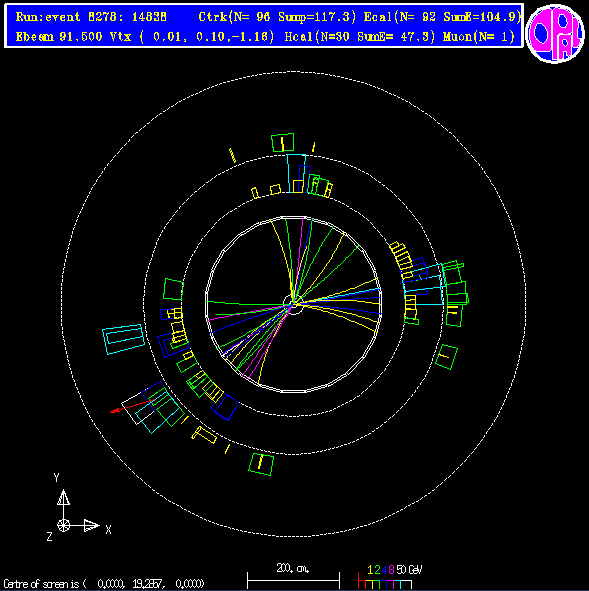
Task: Click the green Hcal box at top
Action: (x=283, y=143)
